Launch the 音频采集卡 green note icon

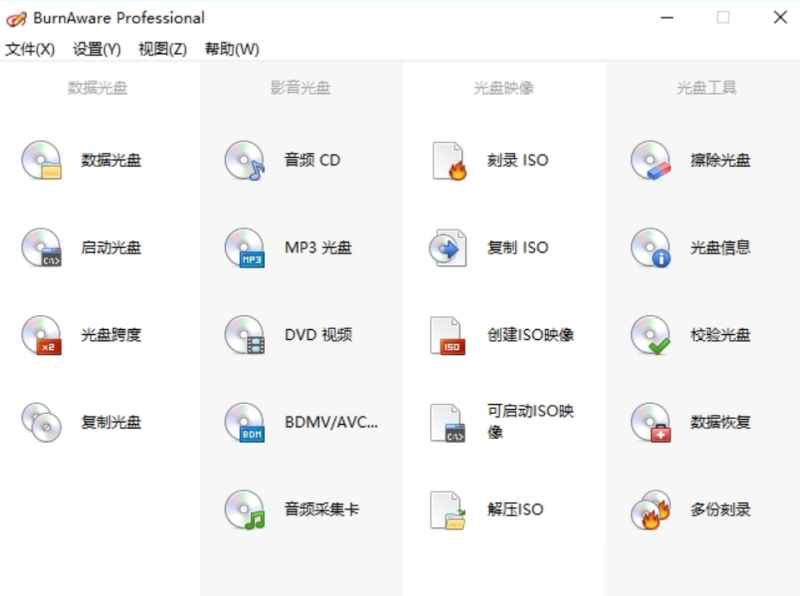[245, 509]
